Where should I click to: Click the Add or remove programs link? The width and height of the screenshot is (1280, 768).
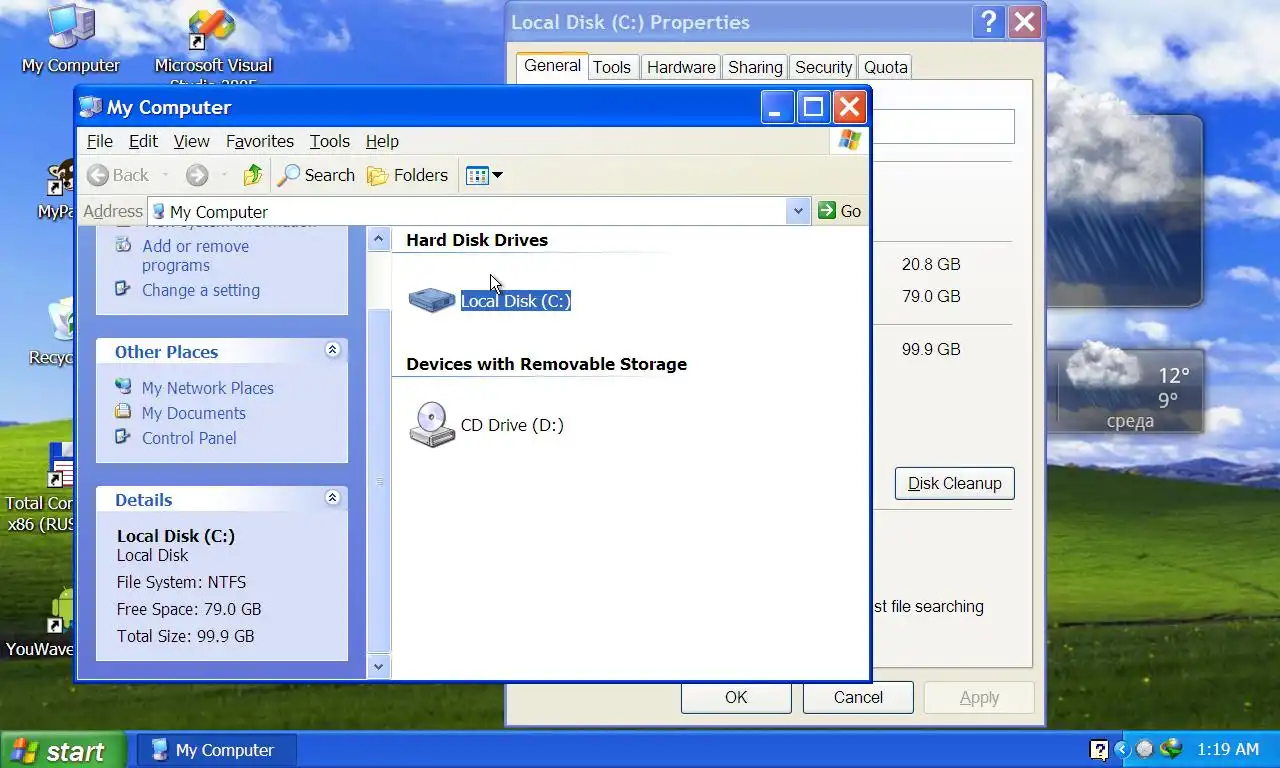(x=196, y=256)
